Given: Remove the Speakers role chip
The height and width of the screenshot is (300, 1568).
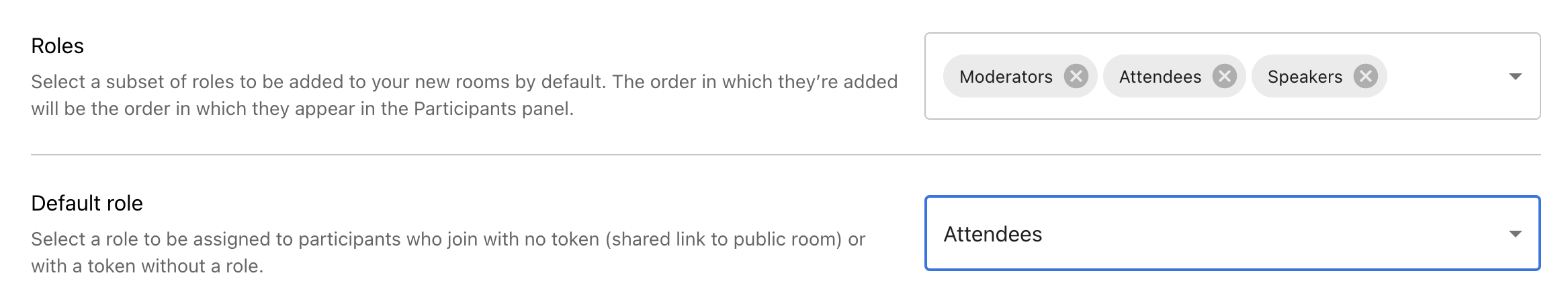Looking at the screenshot, I should tap(1365, 76).
